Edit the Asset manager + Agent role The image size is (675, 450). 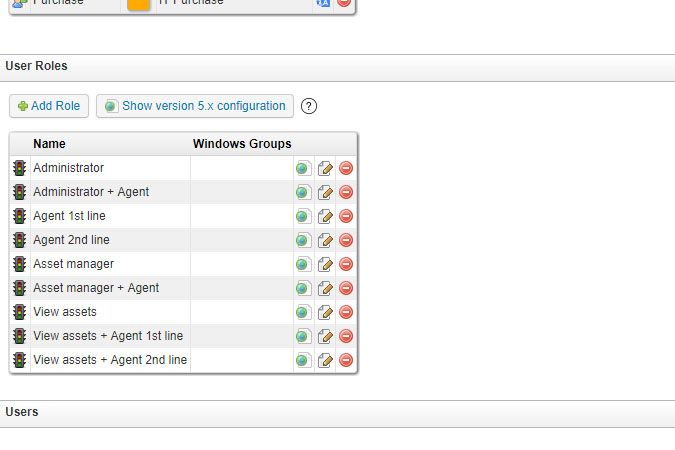tap(325, 288)
